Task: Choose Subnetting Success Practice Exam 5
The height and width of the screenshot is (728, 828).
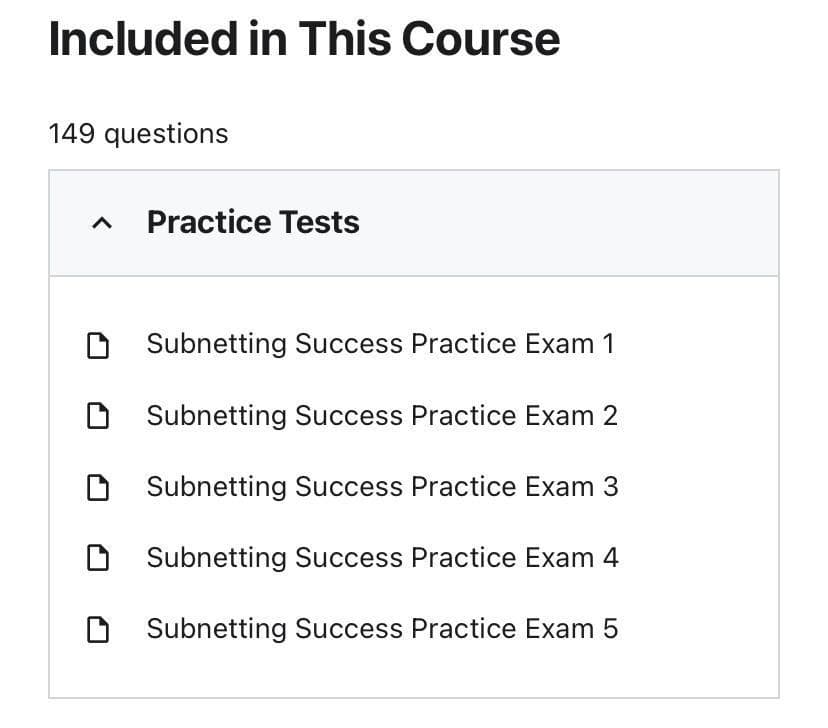Action: click(x=382, y=629)
